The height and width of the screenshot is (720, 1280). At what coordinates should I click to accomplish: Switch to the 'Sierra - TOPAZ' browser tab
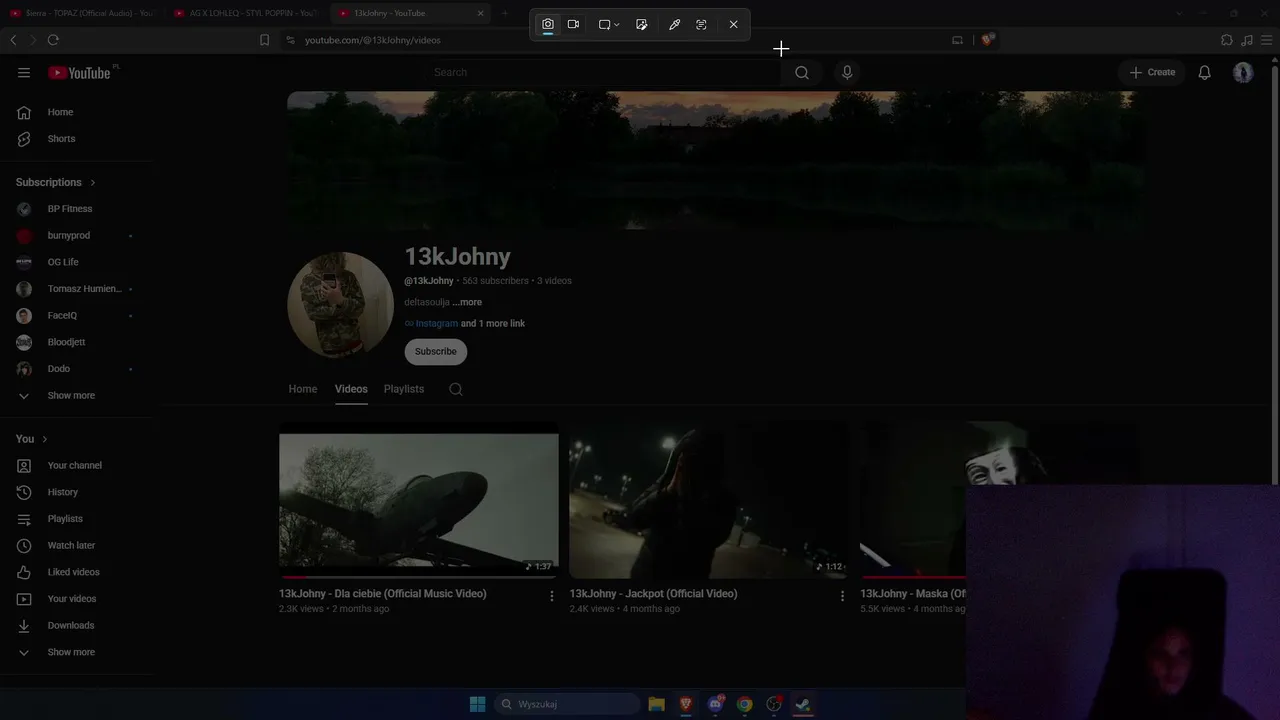[x=82, y=13]
